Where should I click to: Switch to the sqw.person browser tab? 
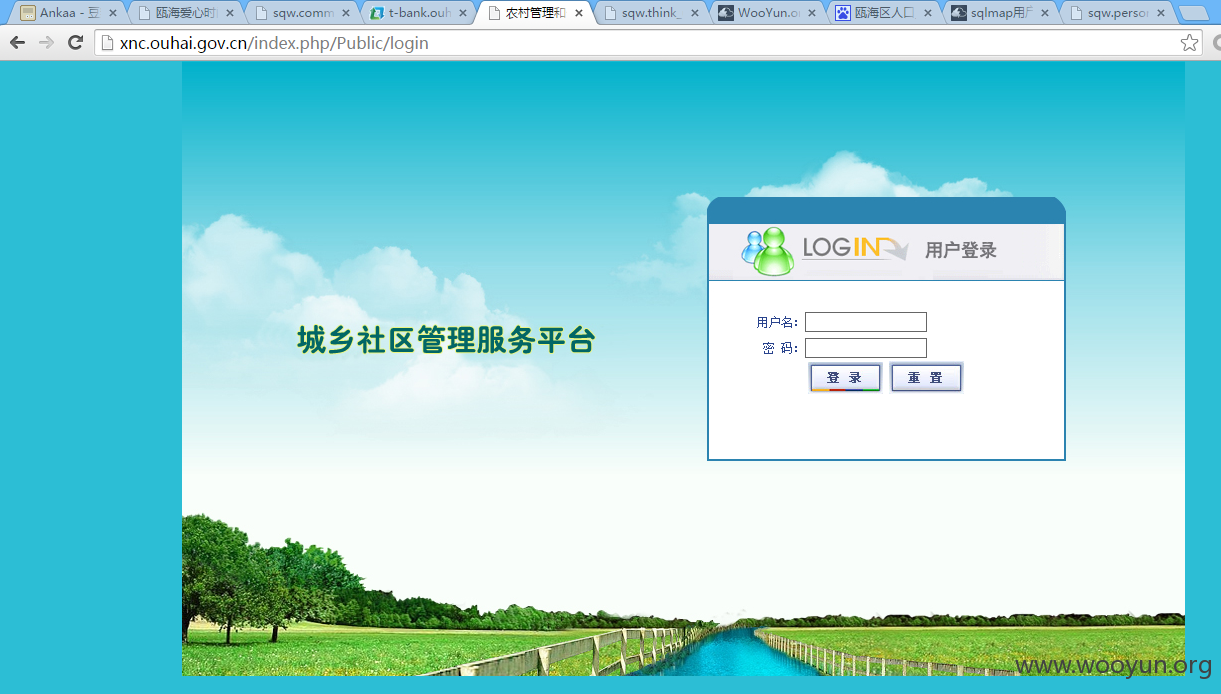click(x=1116, y=13)
